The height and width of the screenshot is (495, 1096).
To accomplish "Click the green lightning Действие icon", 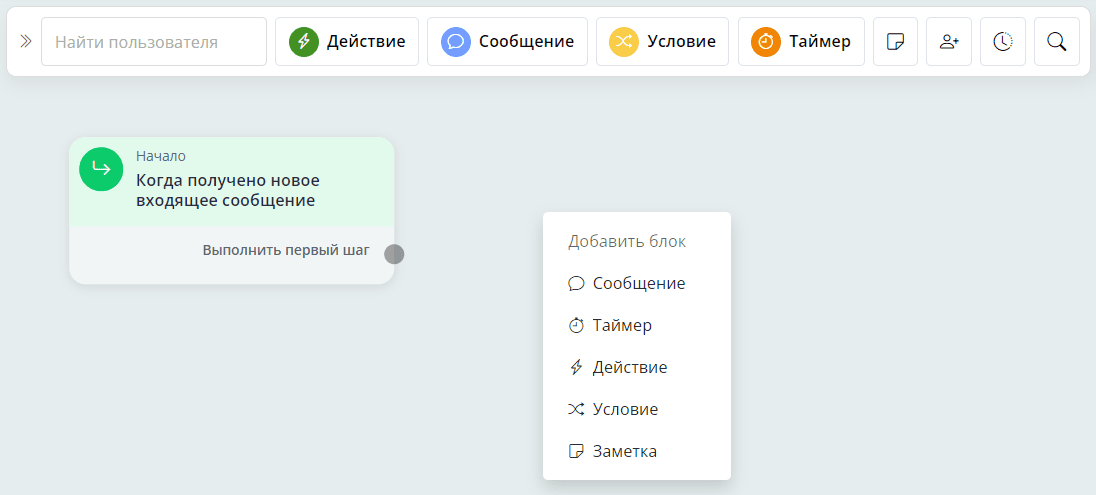I will click(x=304, y=42).
